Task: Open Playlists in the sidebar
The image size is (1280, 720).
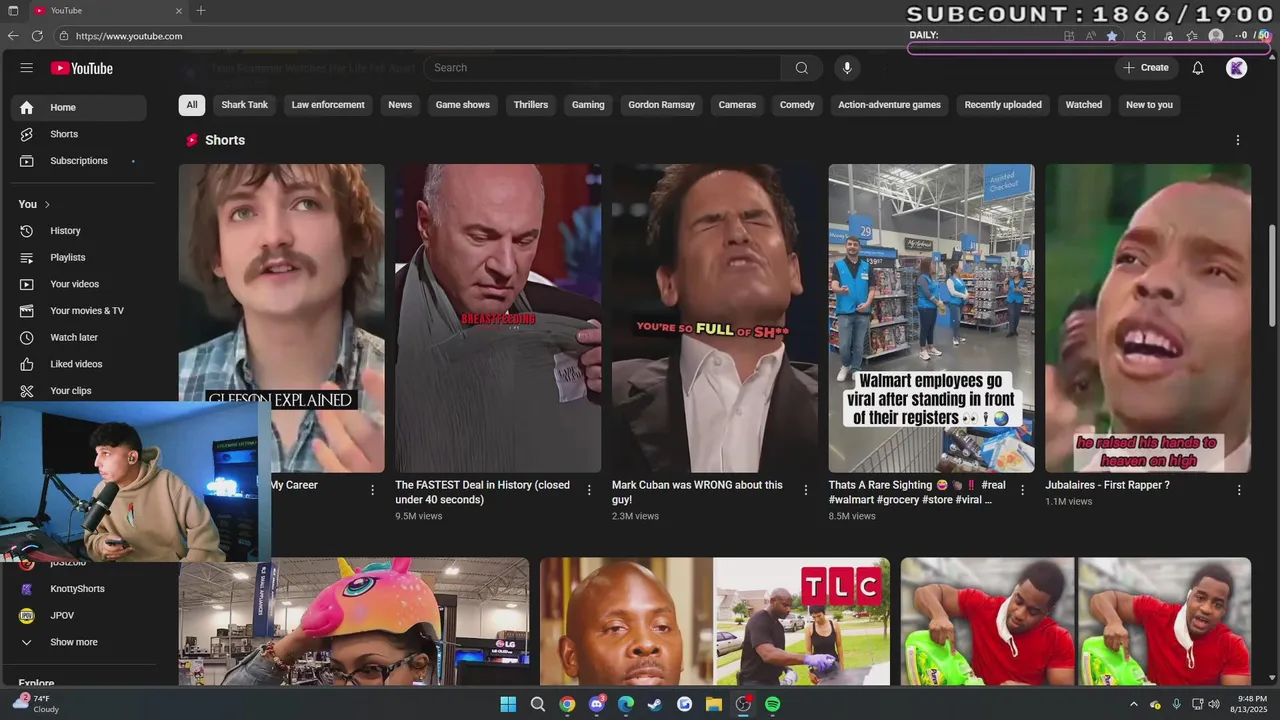Action: pos(79,257)
